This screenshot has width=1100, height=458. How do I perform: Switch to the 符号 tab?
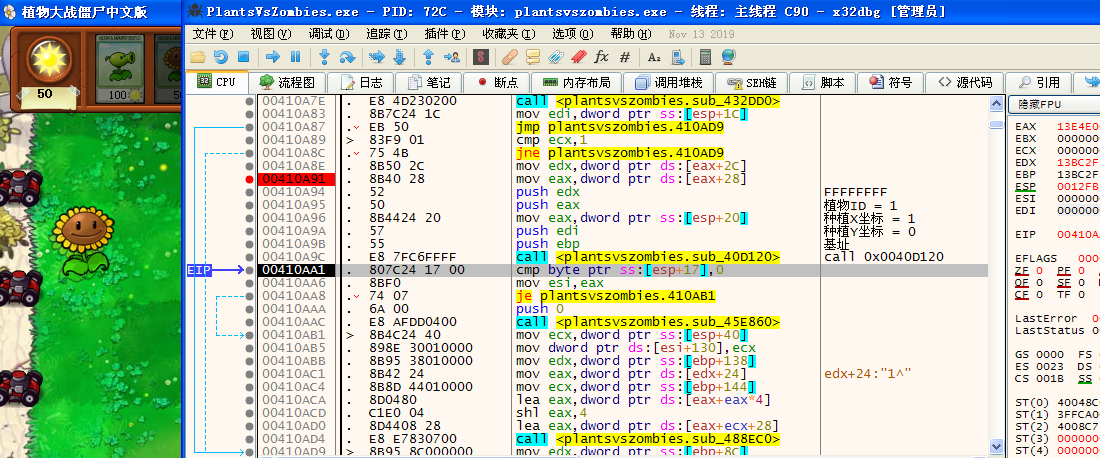point(892,82)
